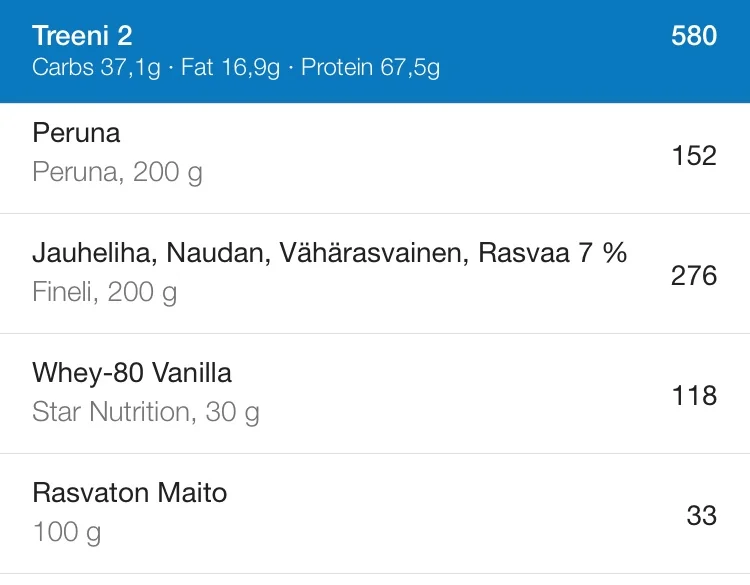Image resolution: width=750 pixels, height=585 pixels.
Task: Select the 33 calorie value
Action: 701,515
